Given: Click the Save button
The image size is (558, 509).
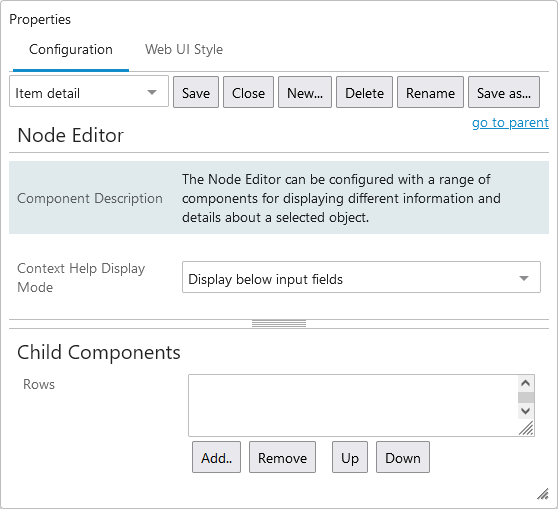Looking at the screenshot, I should [196, 92].
